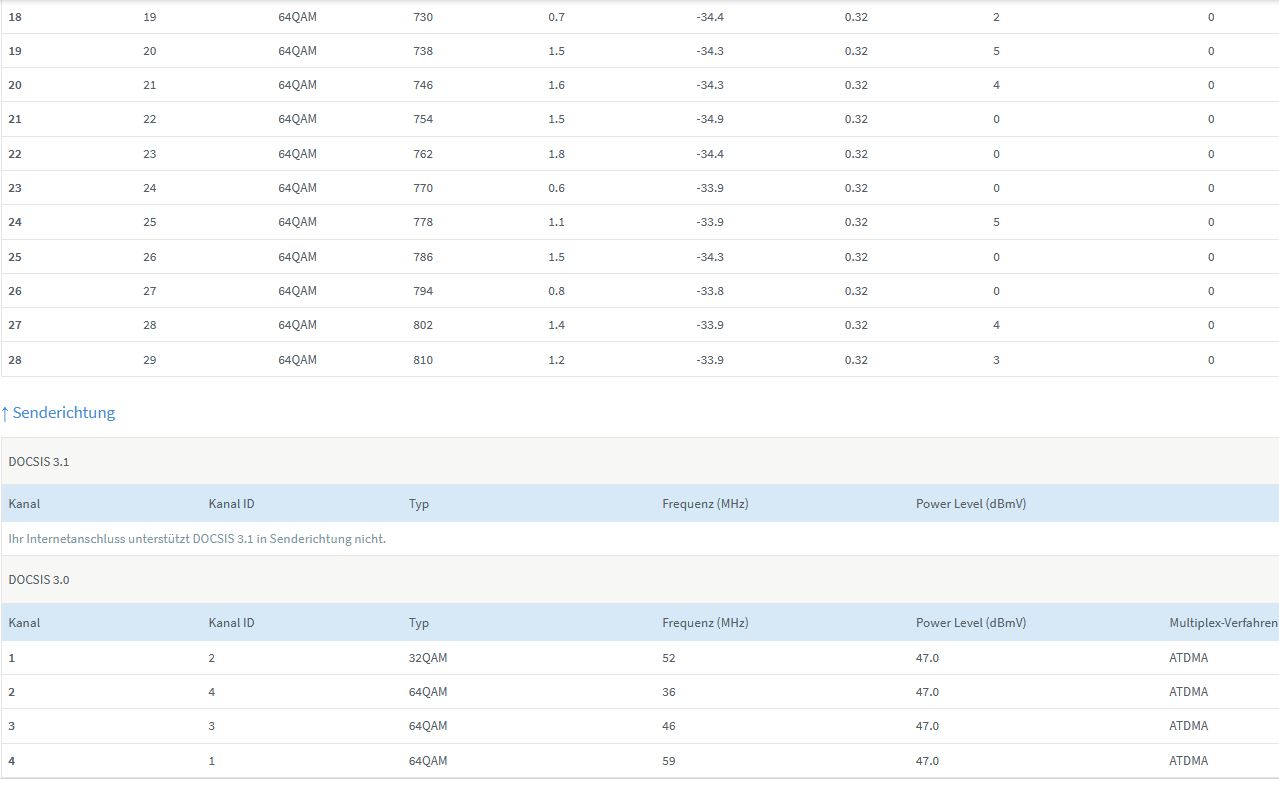Click frequency 46 in upstream channel 3
Viewport: 1279px width, 793px height.
click(669, 726)
